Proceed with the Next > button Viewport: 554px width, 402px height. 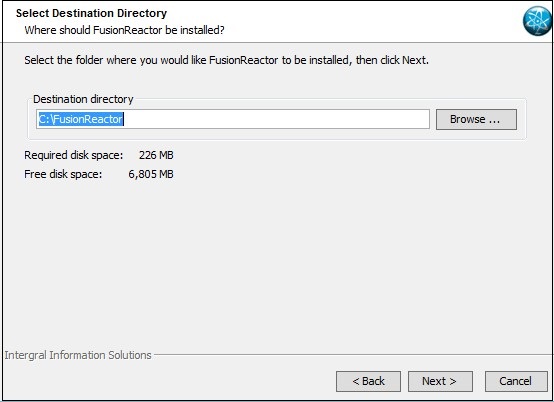coord(440,381)
